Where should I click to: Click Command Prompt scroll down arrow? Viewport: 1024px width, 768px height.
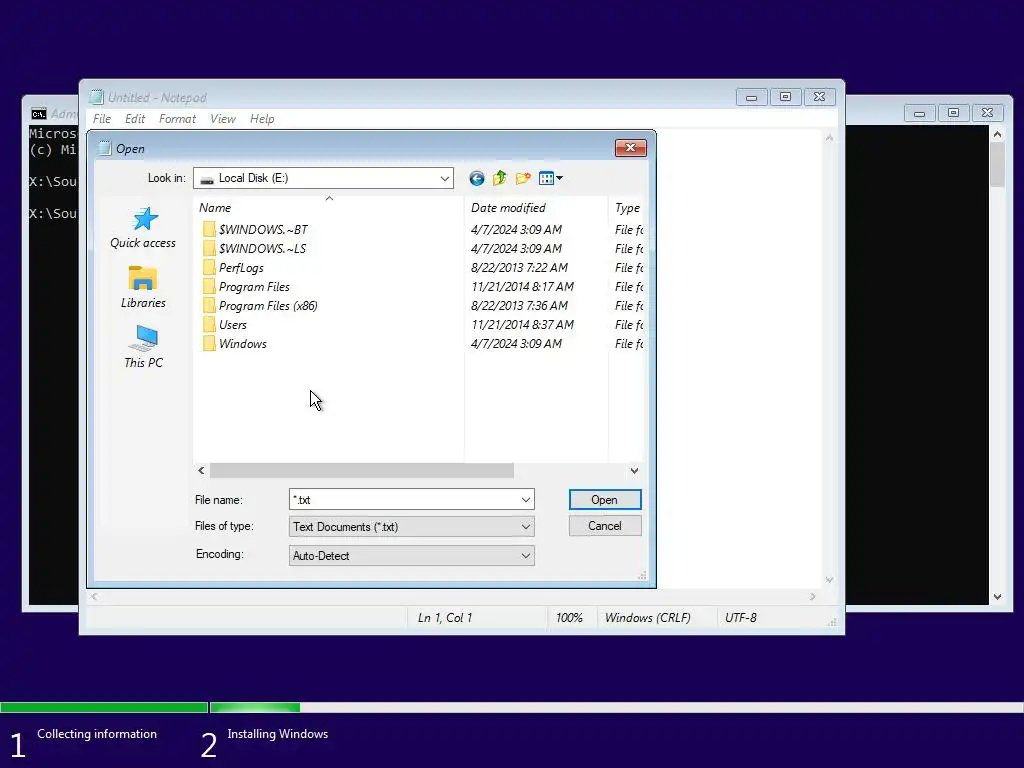[x=997, y=596]
